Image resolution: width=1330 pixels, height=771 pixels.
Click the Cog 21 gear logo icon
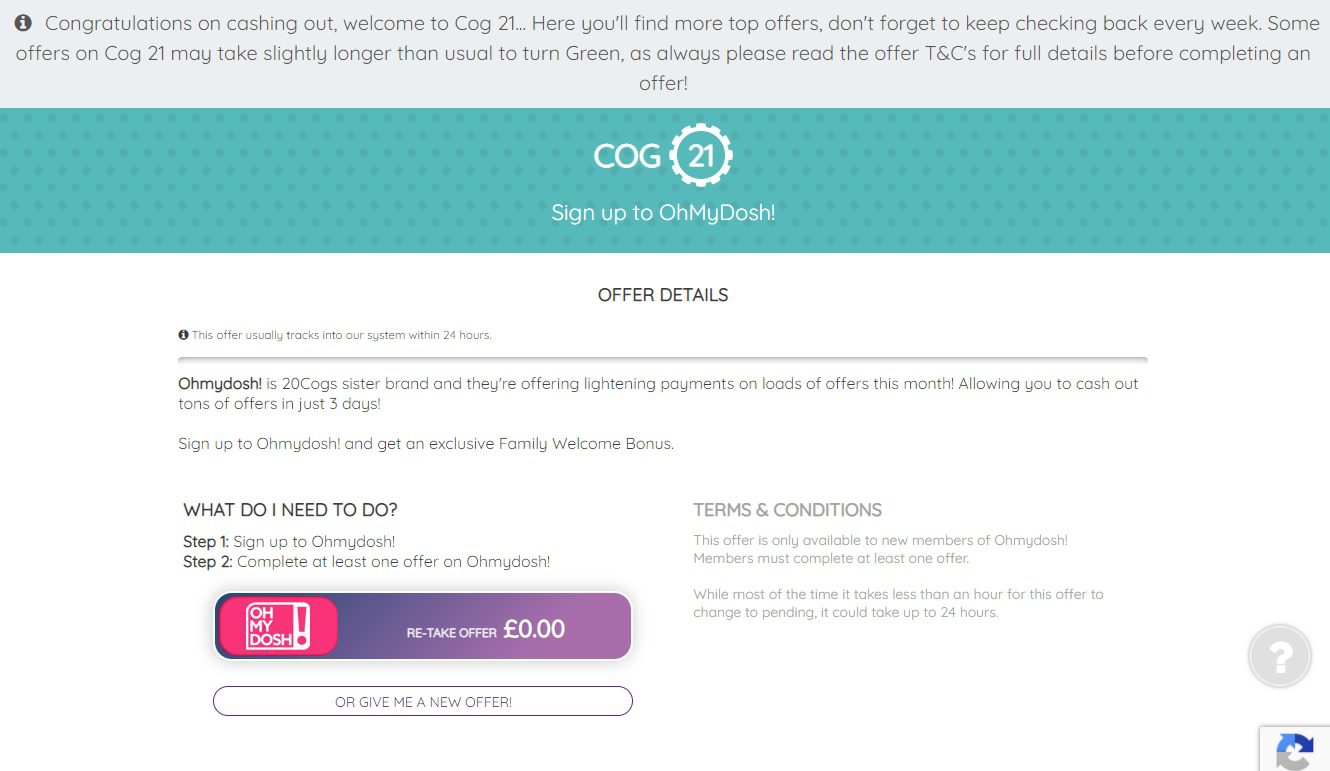click(701, 155)
